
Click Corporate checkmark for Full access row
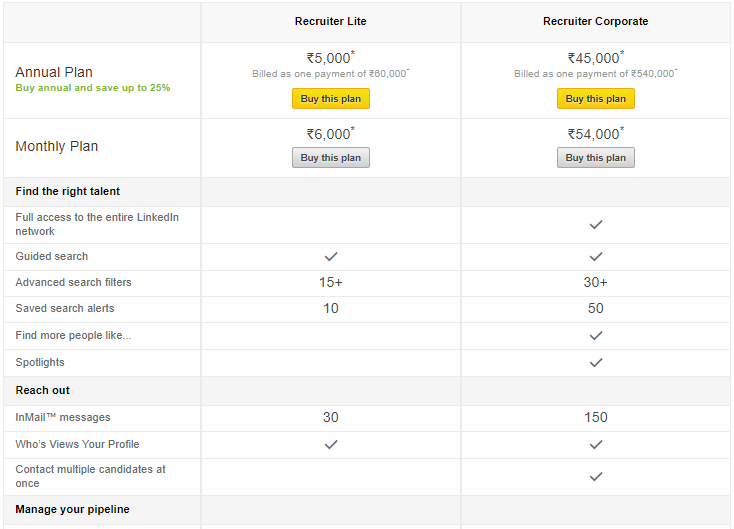point(595,225)
